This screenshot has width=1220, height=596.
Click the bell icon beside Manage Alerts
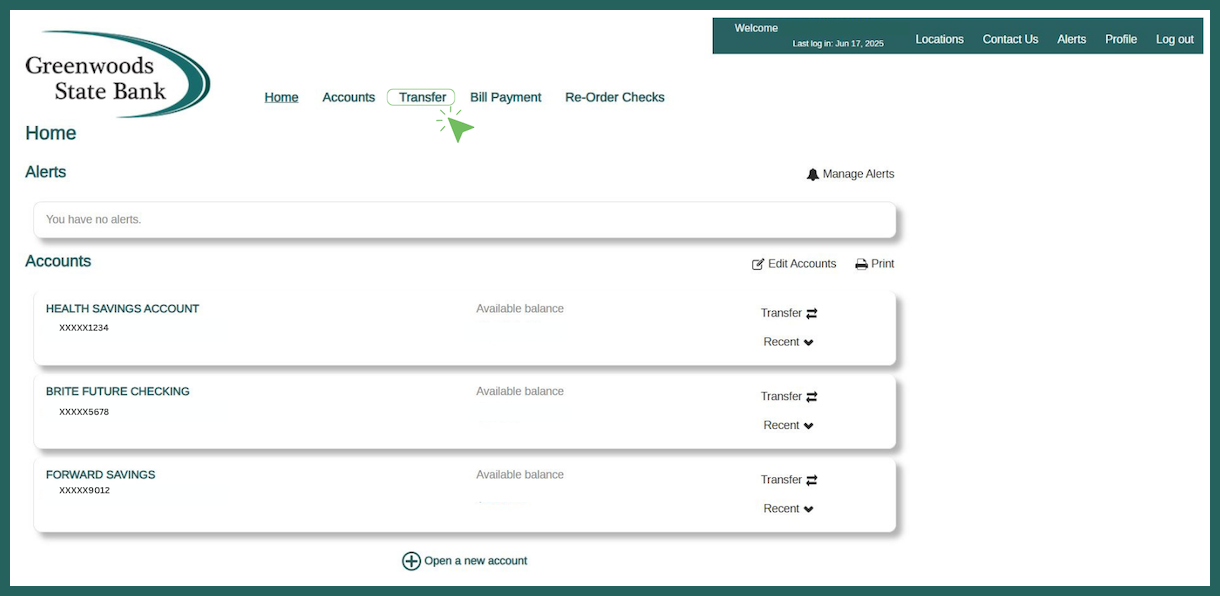tap(812, 174)
